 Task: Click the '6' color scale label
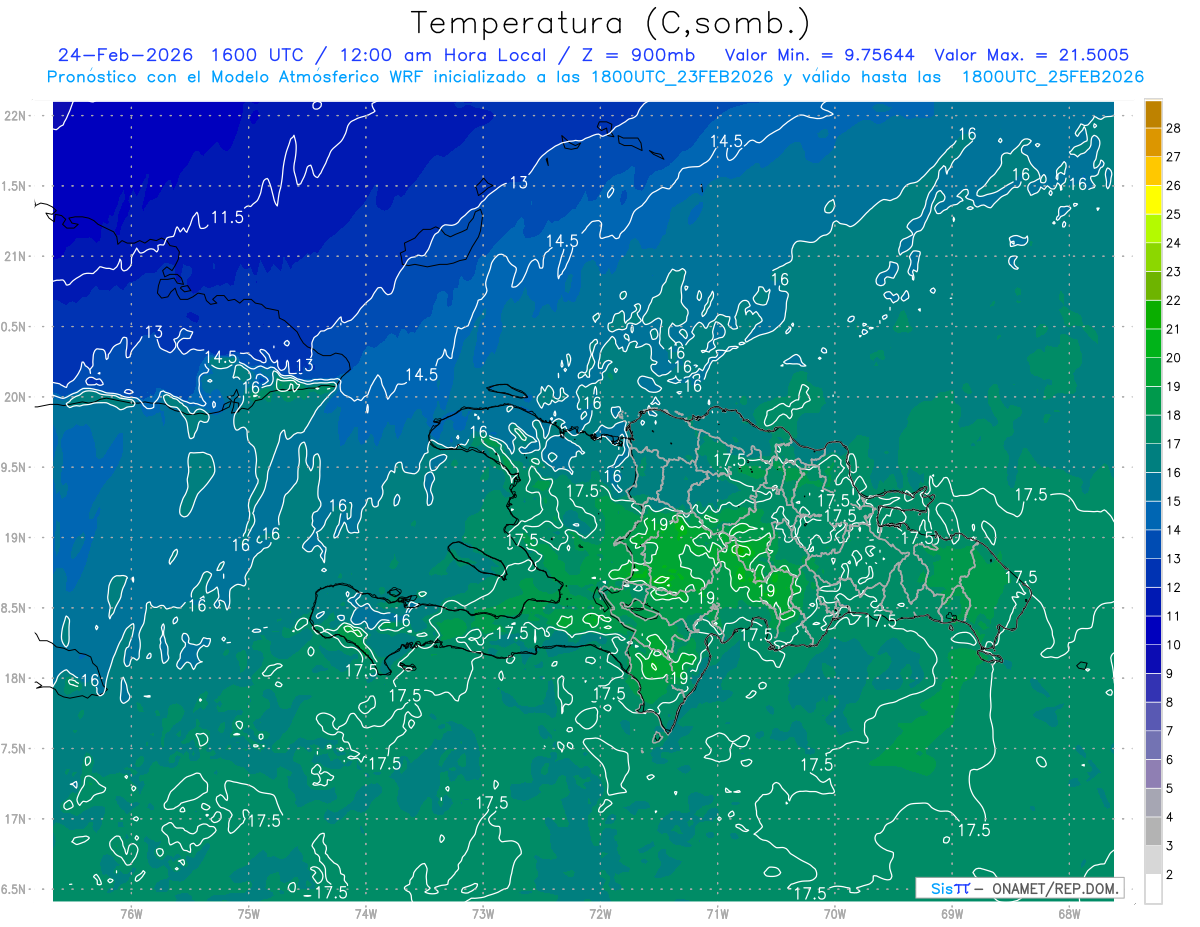tap(1171, 760)
